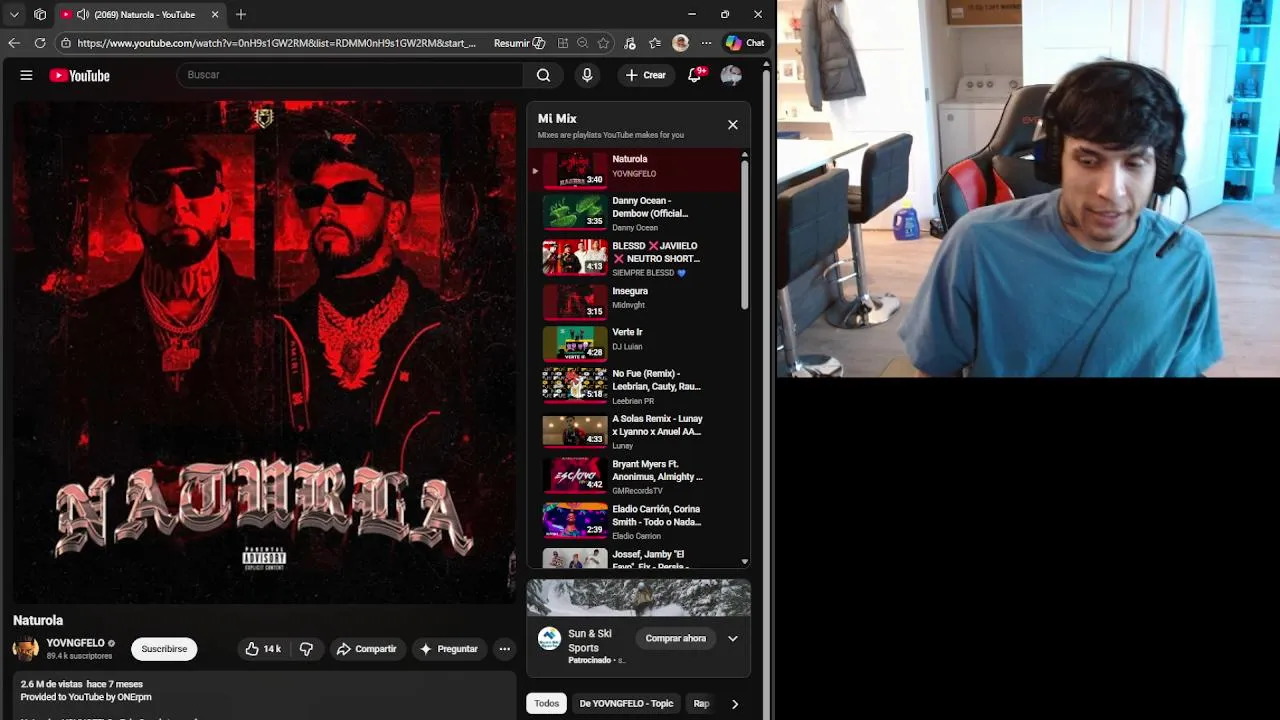1280x720 pixels.
Task: Open the Edge profile avatar
Action: 681,43
